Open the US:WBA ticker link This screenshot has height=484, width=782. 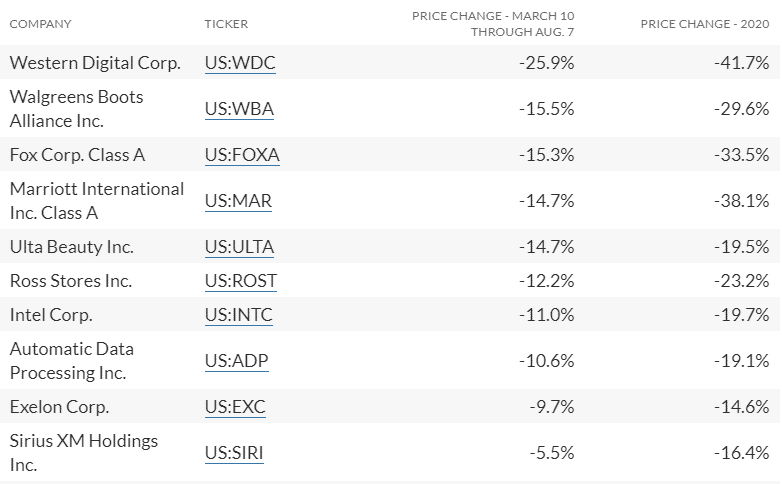coord(239,109)
